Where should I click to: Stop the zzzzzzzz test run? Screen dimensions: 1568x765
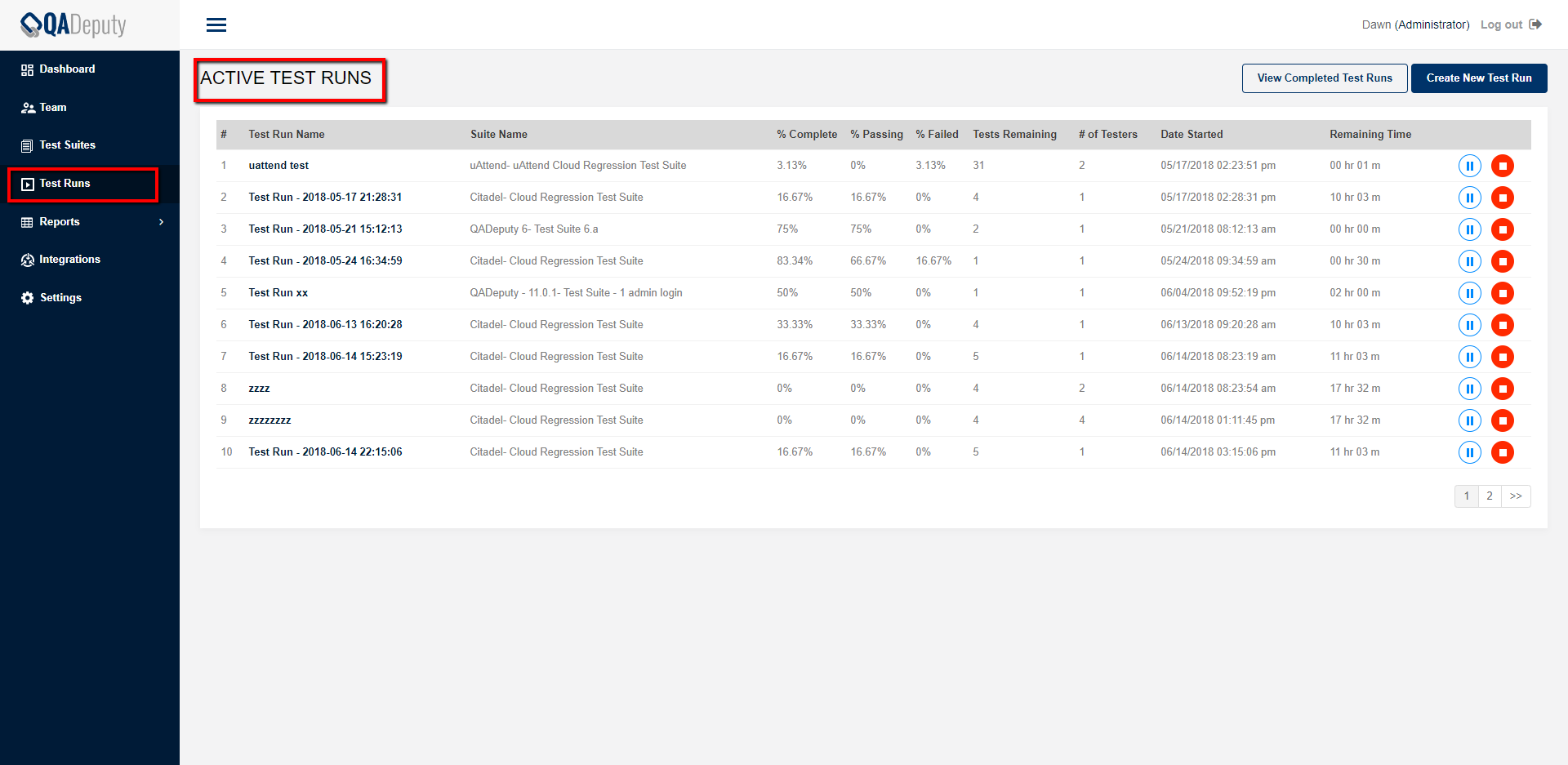[1503, 420]
